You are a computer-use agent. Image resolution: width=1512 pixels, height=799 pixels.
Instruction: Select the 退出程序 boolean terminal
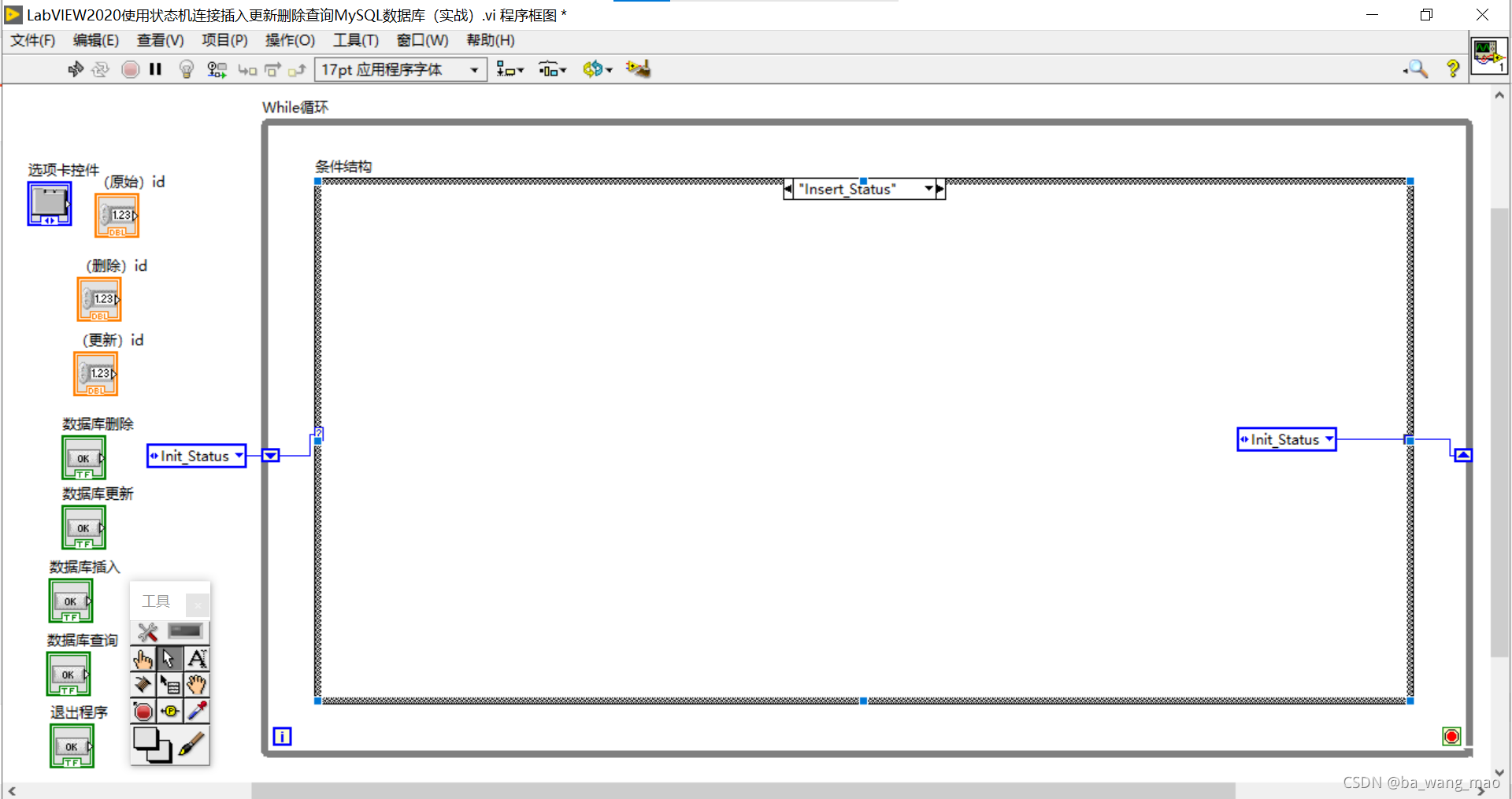click(72, 746)
